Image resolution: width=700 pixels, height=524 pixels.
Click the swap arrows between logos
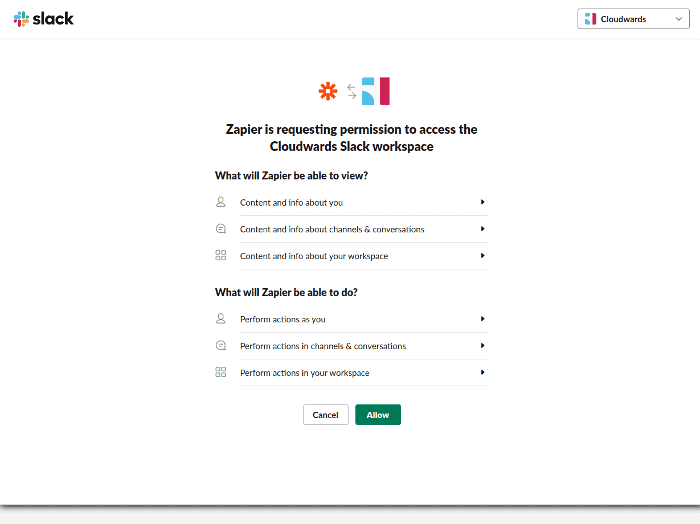(352, 91)
